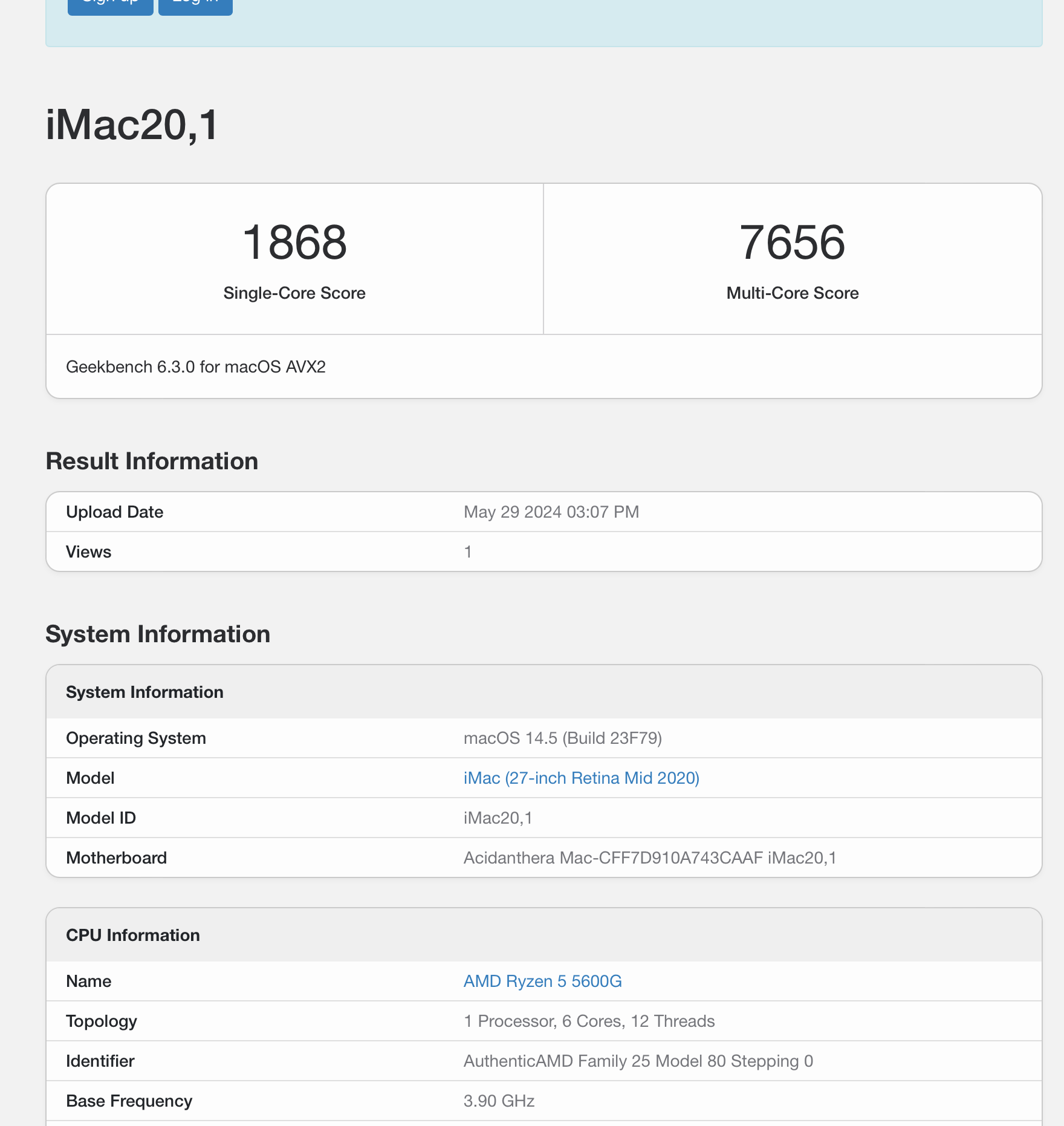1064x1126 pixels.
Task: Click the Base Frequency label
Action: (129, 1101)
